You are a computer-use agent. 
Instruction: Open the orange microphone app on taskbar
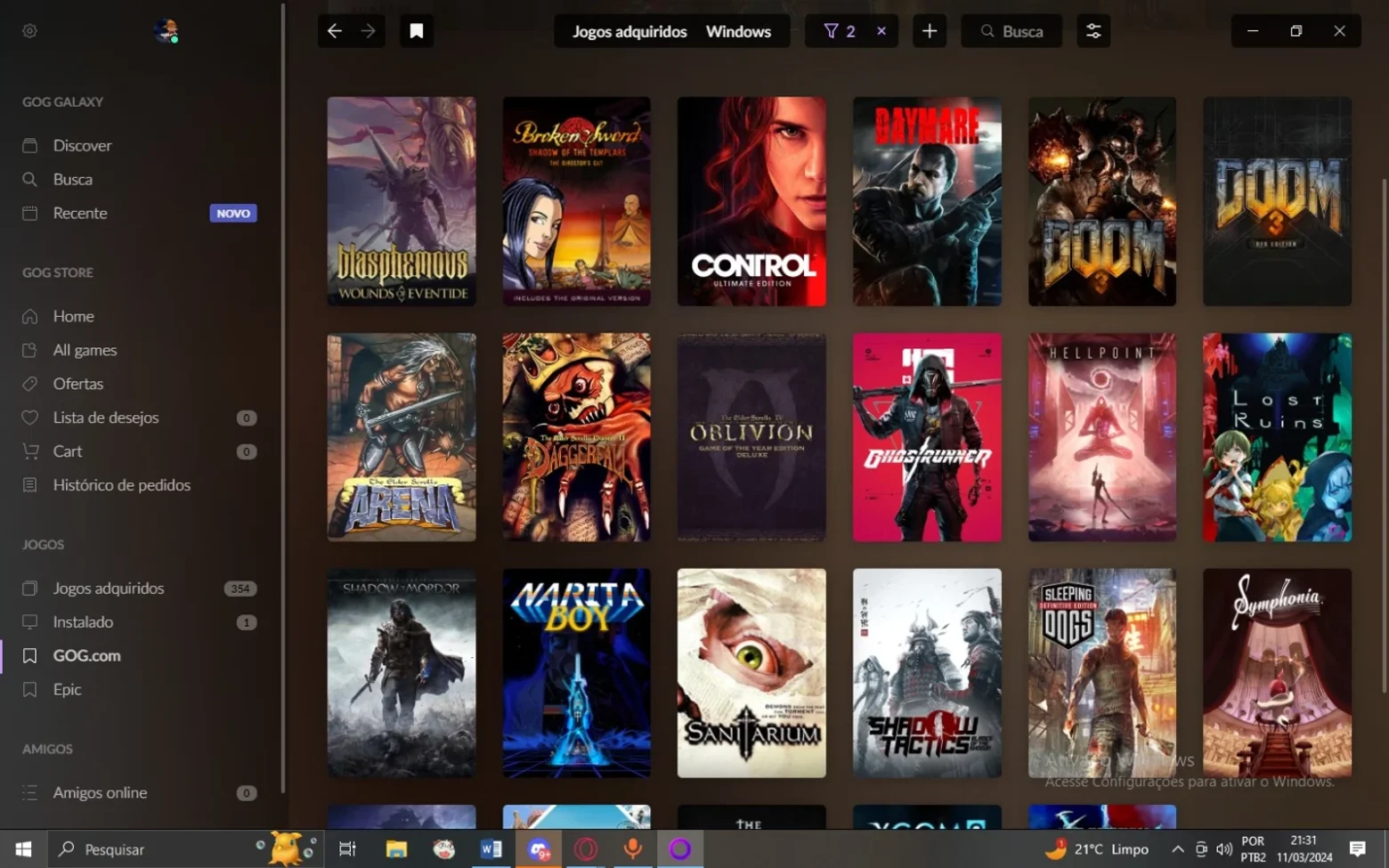[633, 849]
